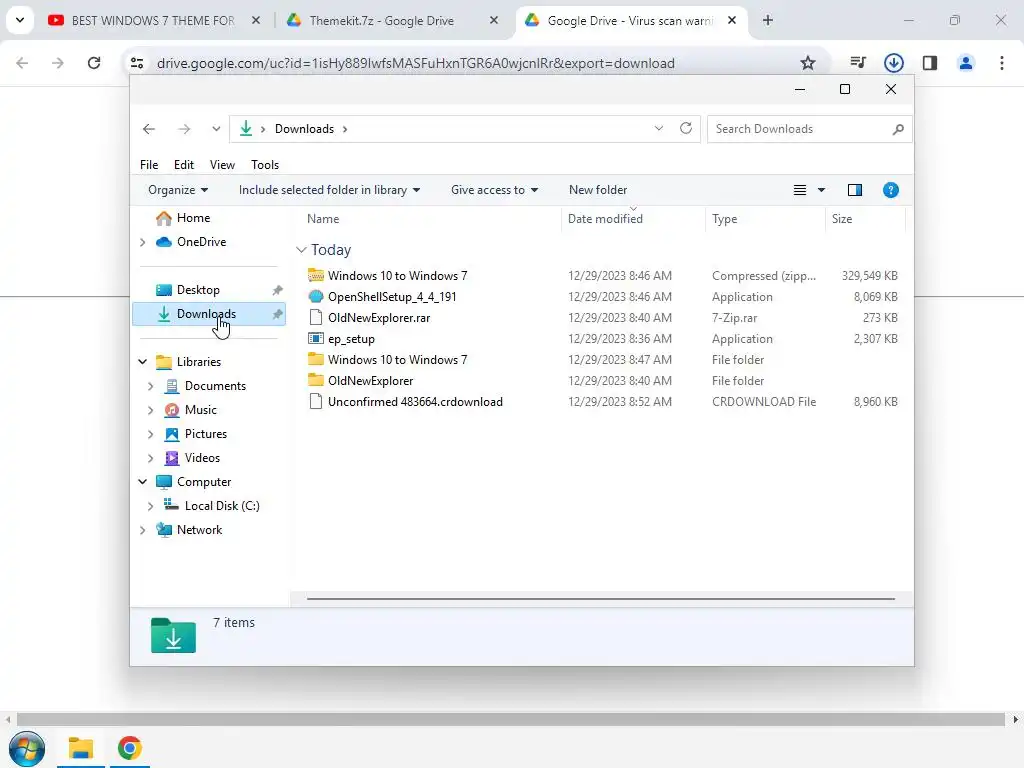Open the view options dropdown arrow
The height and width of the screenshot is (768, 1024).
coord(822,190)
